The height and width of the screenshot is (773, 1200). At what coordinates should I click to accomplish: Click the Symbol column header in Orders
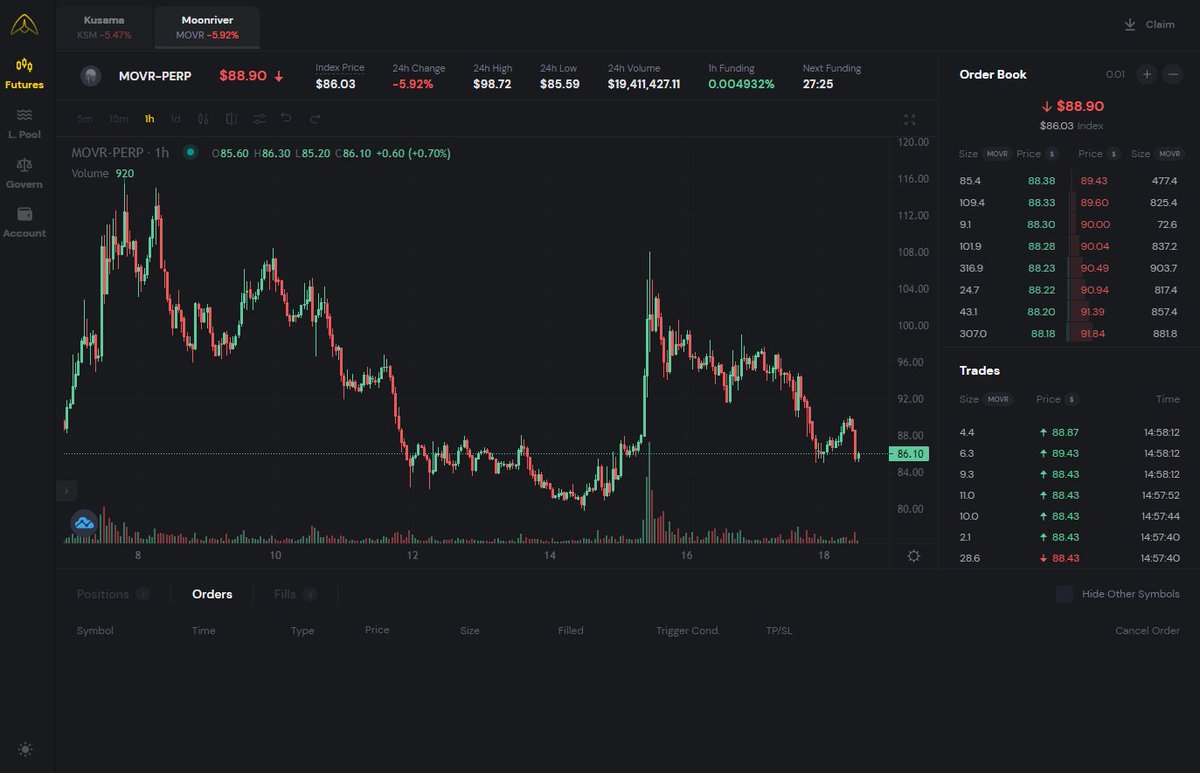tap(95, 631)
